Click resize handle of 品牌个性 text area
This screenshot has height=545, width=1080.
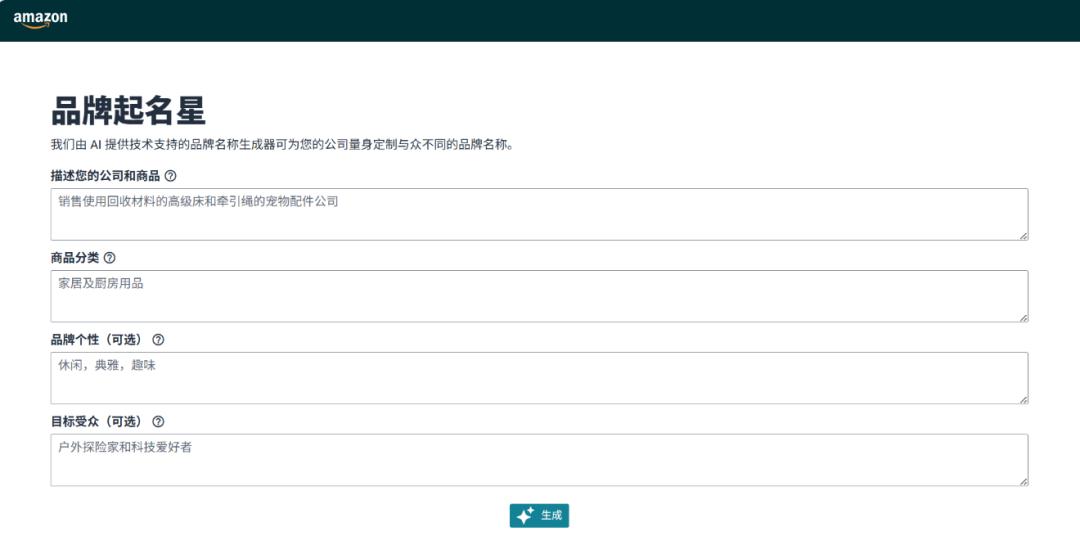pyautogui.click(x=1023, y=399)
